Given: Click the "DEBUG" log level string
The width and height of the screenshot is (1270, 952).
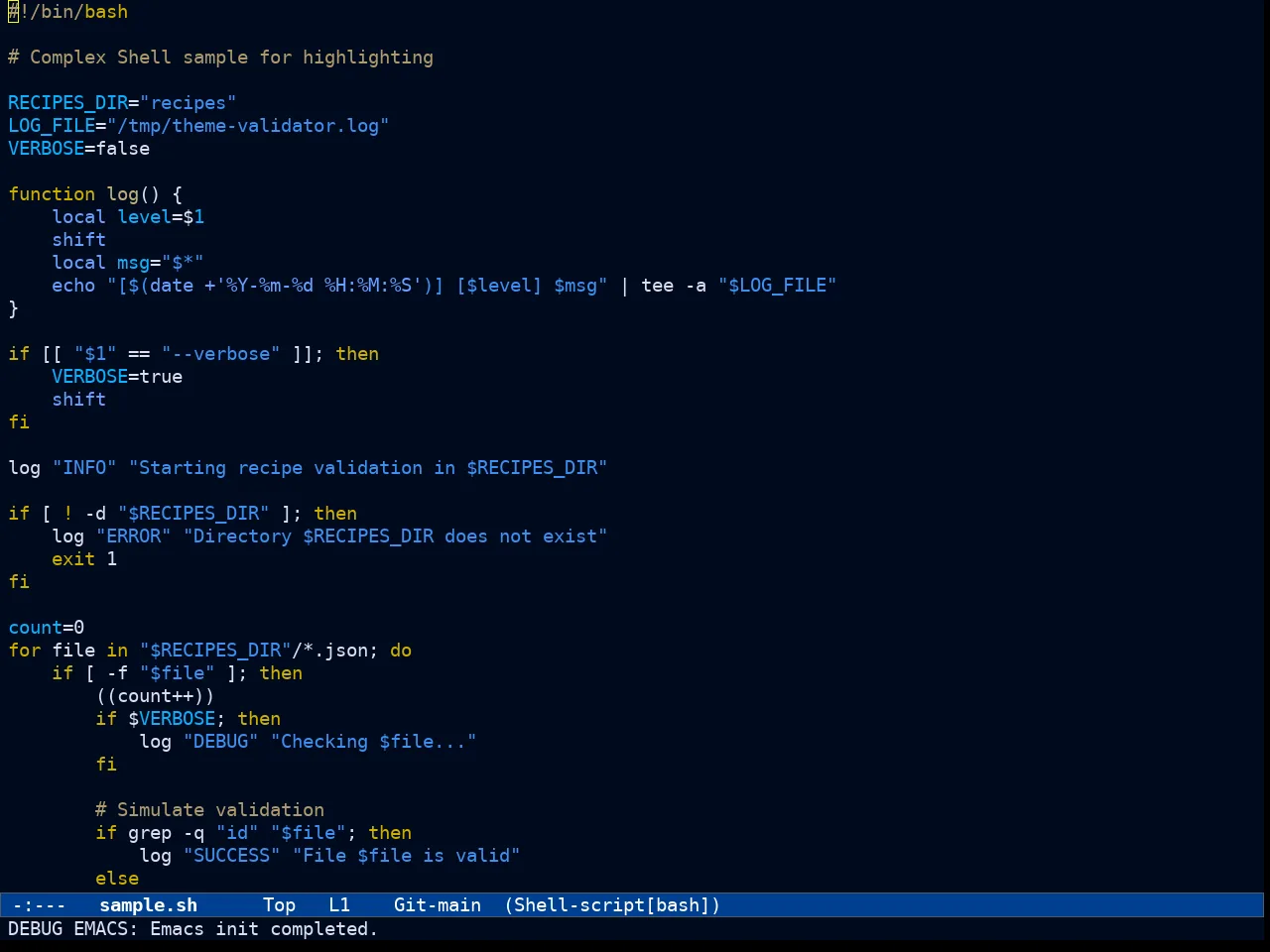Looking at the screenshot, I should (220, 742).
